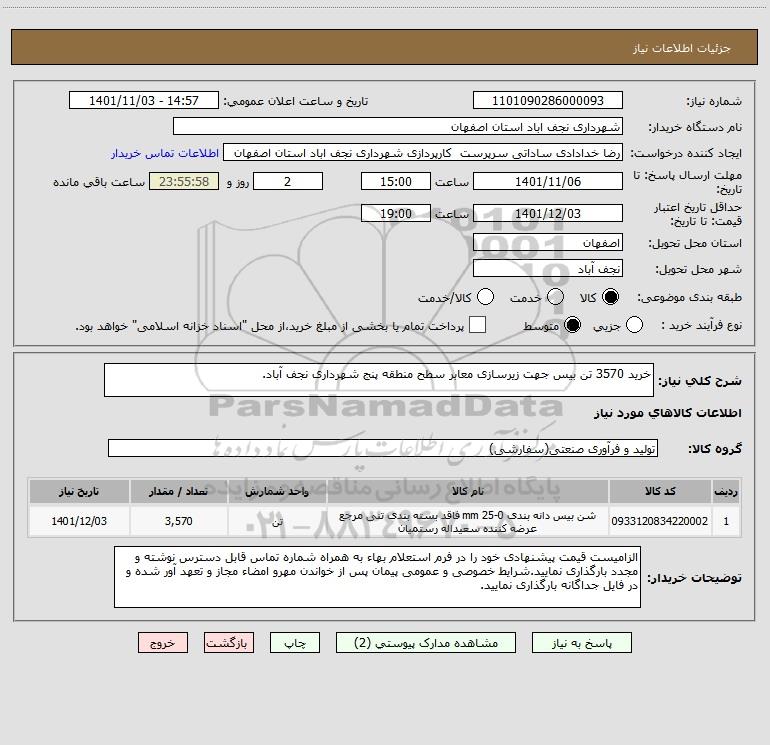770x745 pixels.
Task: Open مشاهده مدارک پیوستی (2) attachments
Action: pos(426,643)
